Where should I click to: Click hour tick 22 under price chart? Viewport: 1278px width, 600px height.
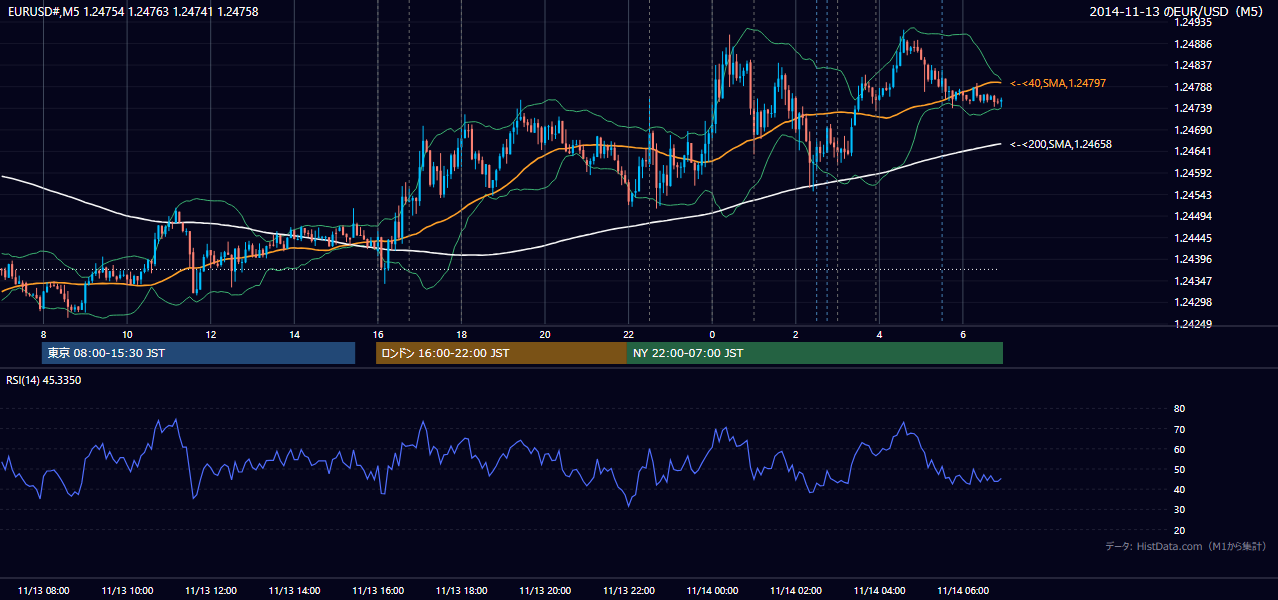pyautogui.click(x=628, y=334)
